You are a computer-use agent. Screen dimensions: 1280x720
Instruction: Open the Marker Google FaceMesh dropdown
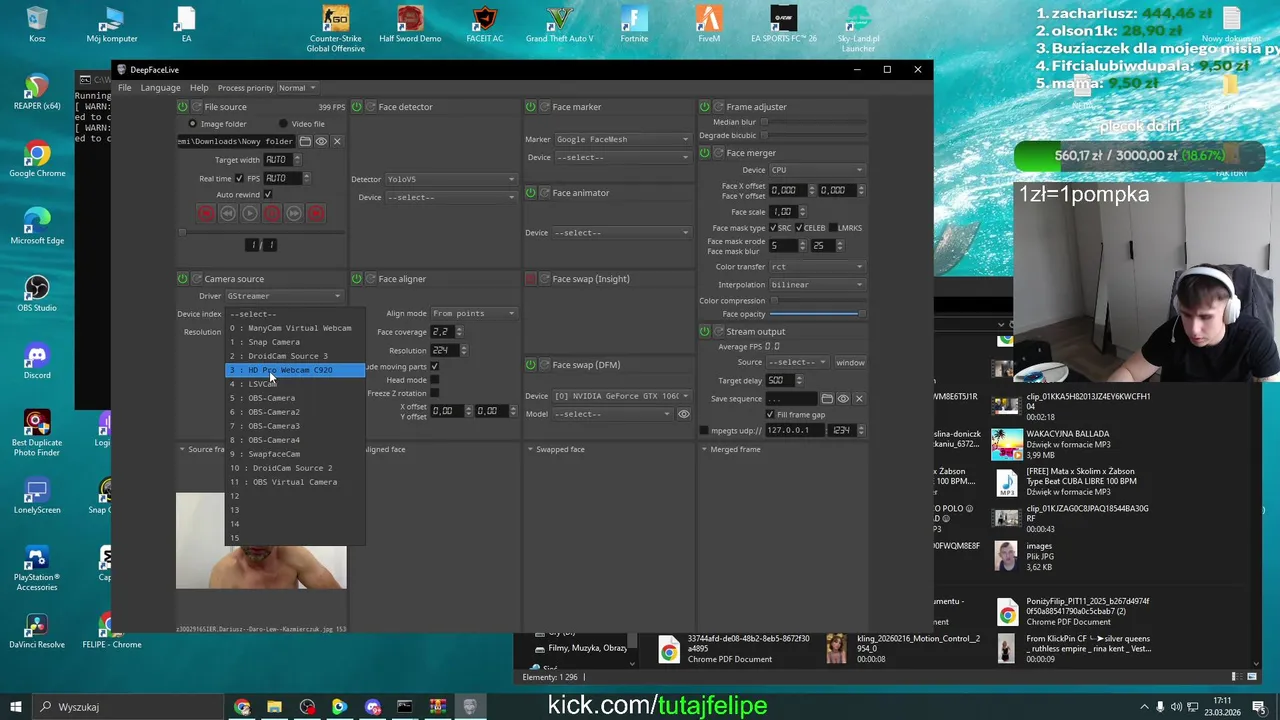(x=622, y=139)
